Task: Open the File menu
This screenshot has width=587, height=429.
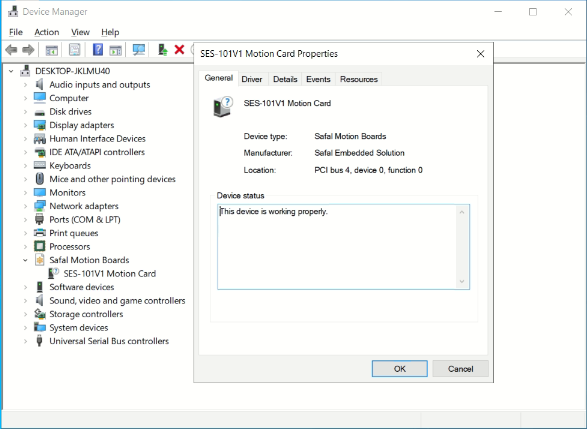Action: coord(16,32)
